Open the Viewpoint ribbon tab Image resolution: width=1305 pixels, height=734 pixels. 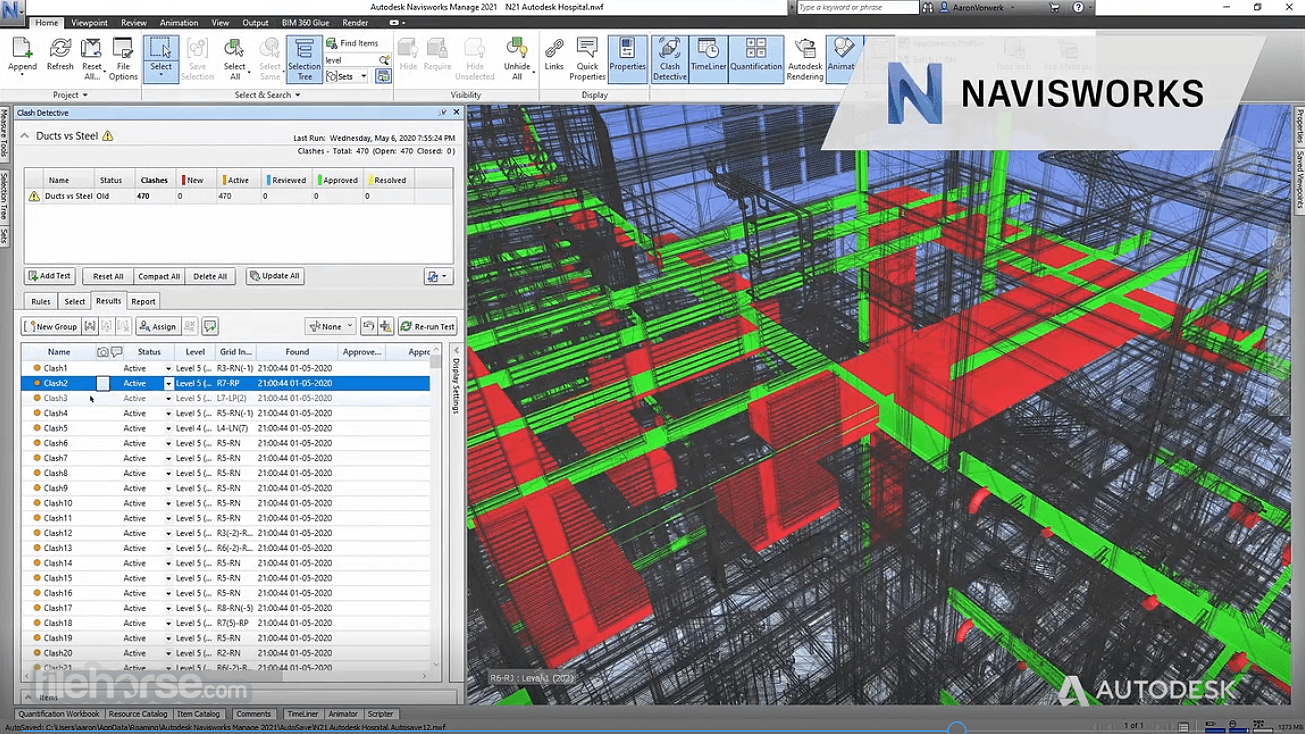pyautogui.click(x=89, y=22)
